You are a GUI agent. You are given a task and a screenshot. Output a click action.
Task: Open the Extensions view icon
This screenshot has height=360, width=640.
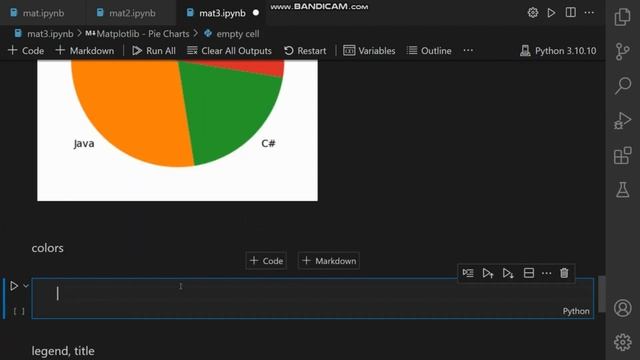[622, 156]
